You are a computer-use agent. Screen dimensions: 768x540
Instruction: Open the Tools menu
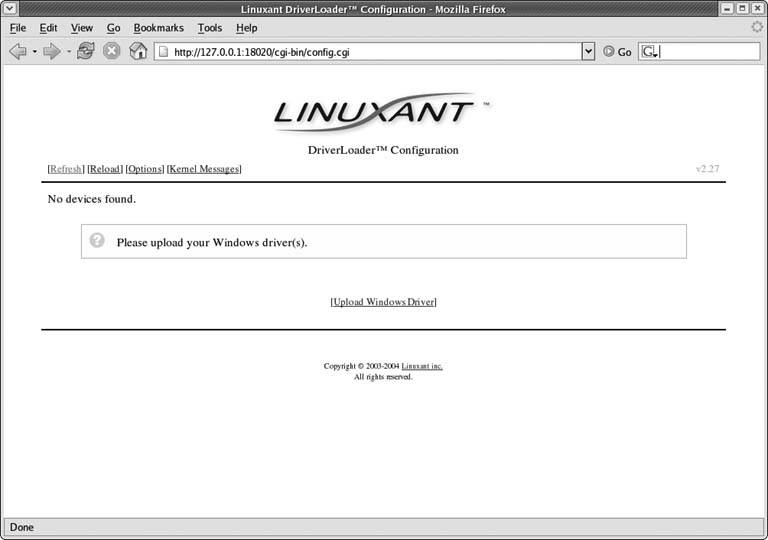[210, 28]
